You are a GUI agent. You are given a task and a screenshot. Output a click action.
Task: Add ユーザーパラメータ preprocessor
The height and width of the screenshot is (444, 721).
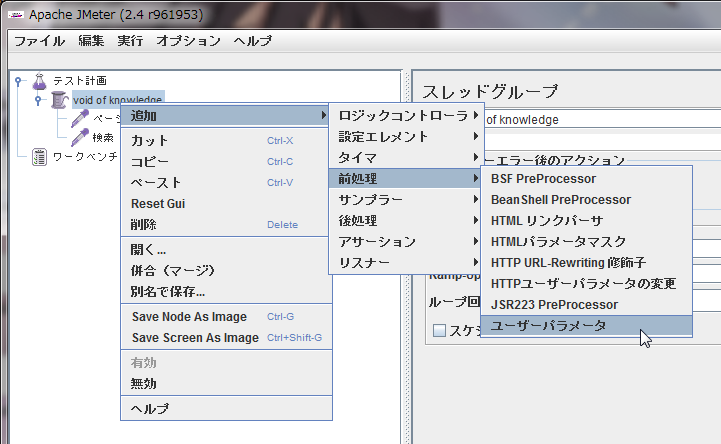point(586,325)
